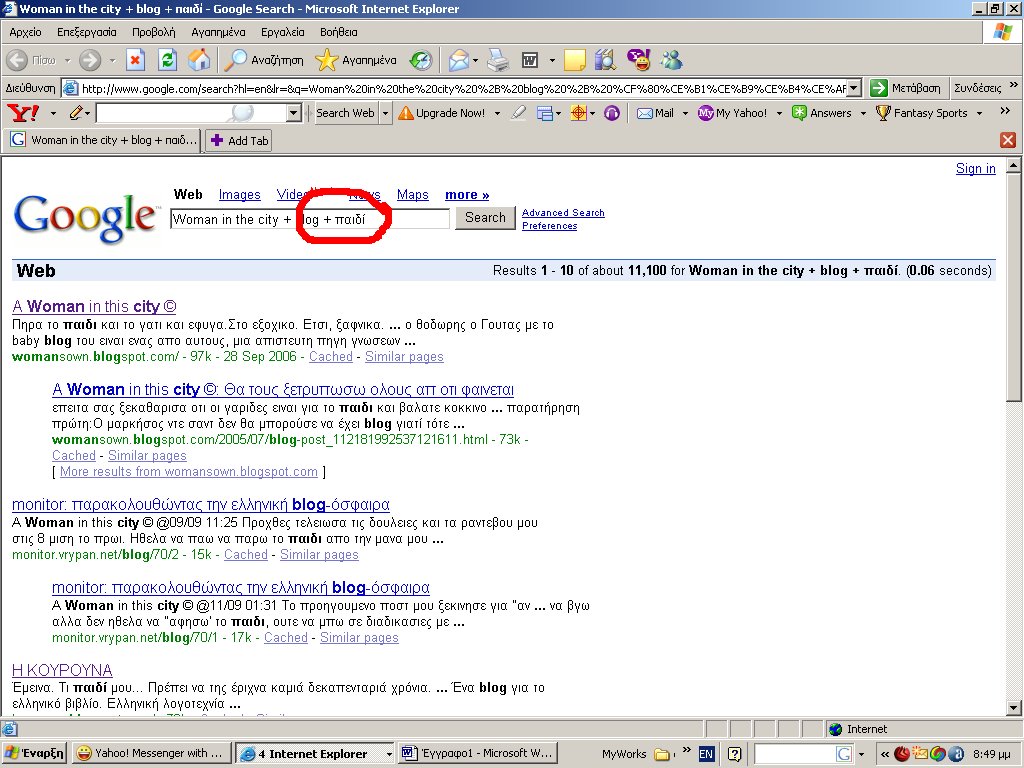Image resolution: width=1024 pixels, height=768 pixels.
Task: Open the Google Images link
Action: [x=239, y=195]
